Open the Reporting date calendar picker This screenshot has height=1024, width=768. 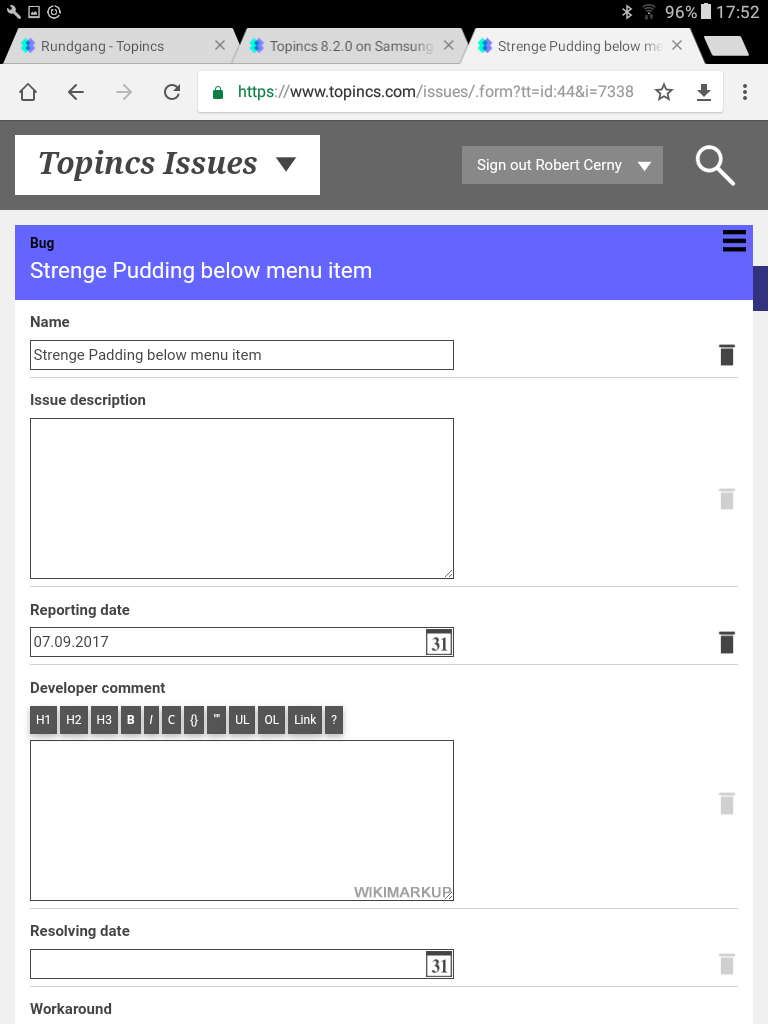[439, 642]
